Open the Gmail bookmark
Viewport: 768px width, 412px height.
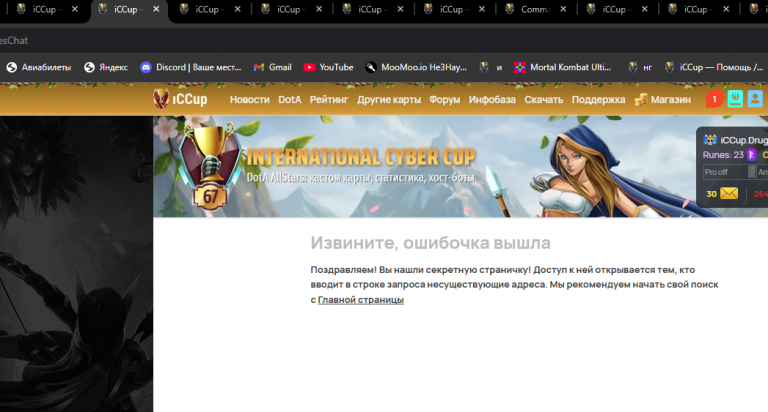273,68
